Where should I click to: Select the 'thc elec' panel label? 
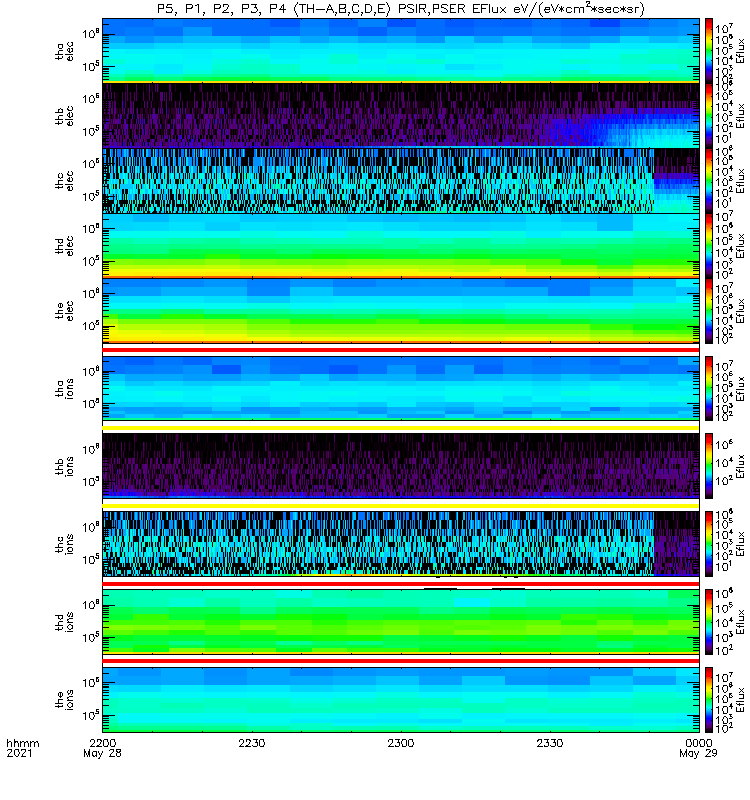click(65, 181)
